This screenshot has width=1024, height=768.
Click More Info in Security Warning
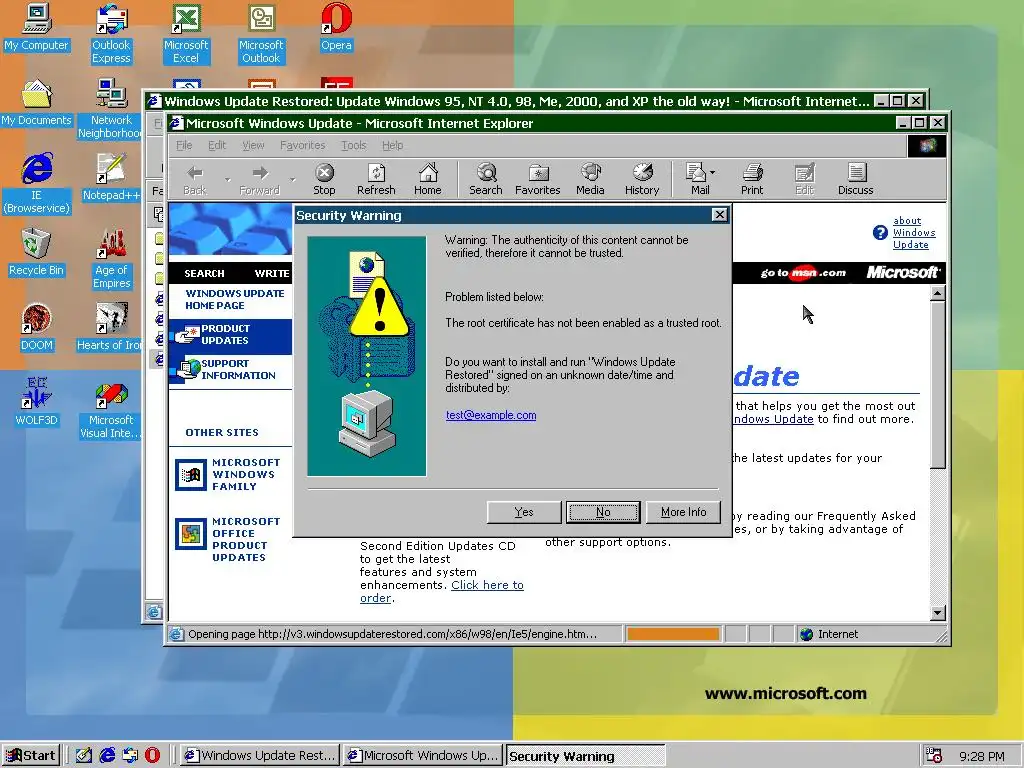coord(683,512)
